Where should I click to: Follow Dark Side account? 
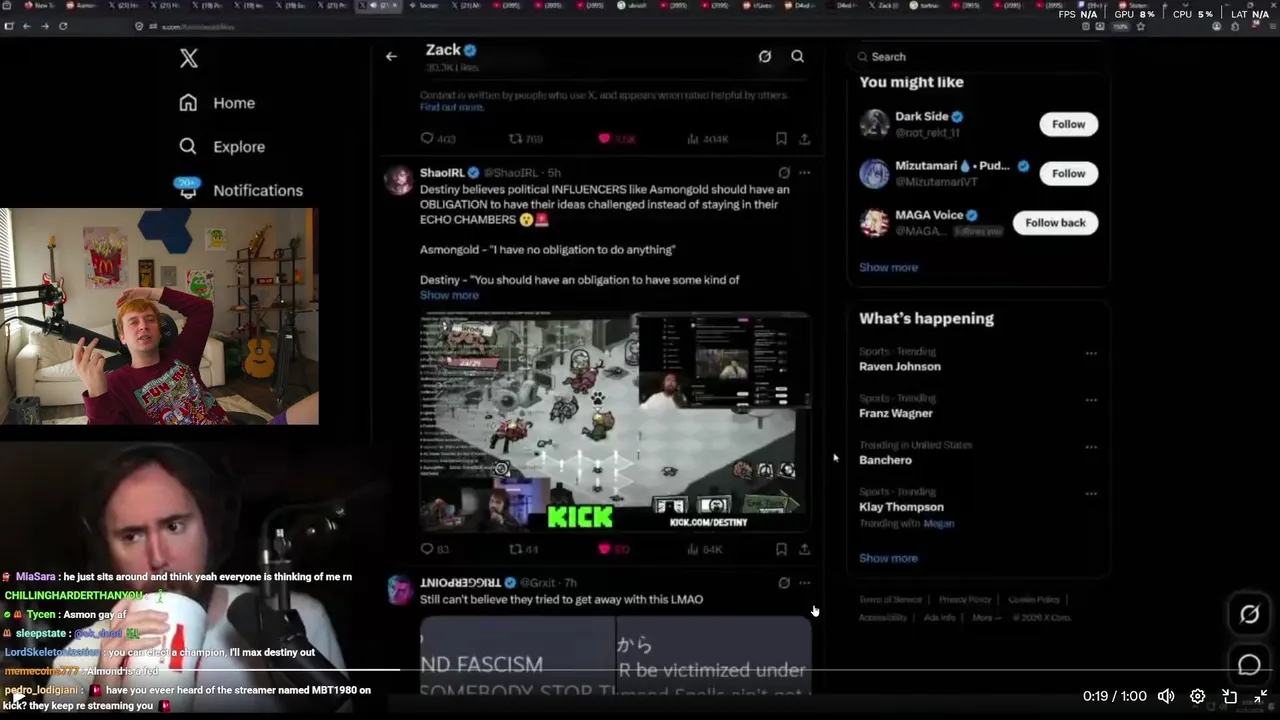(1068, 124)
